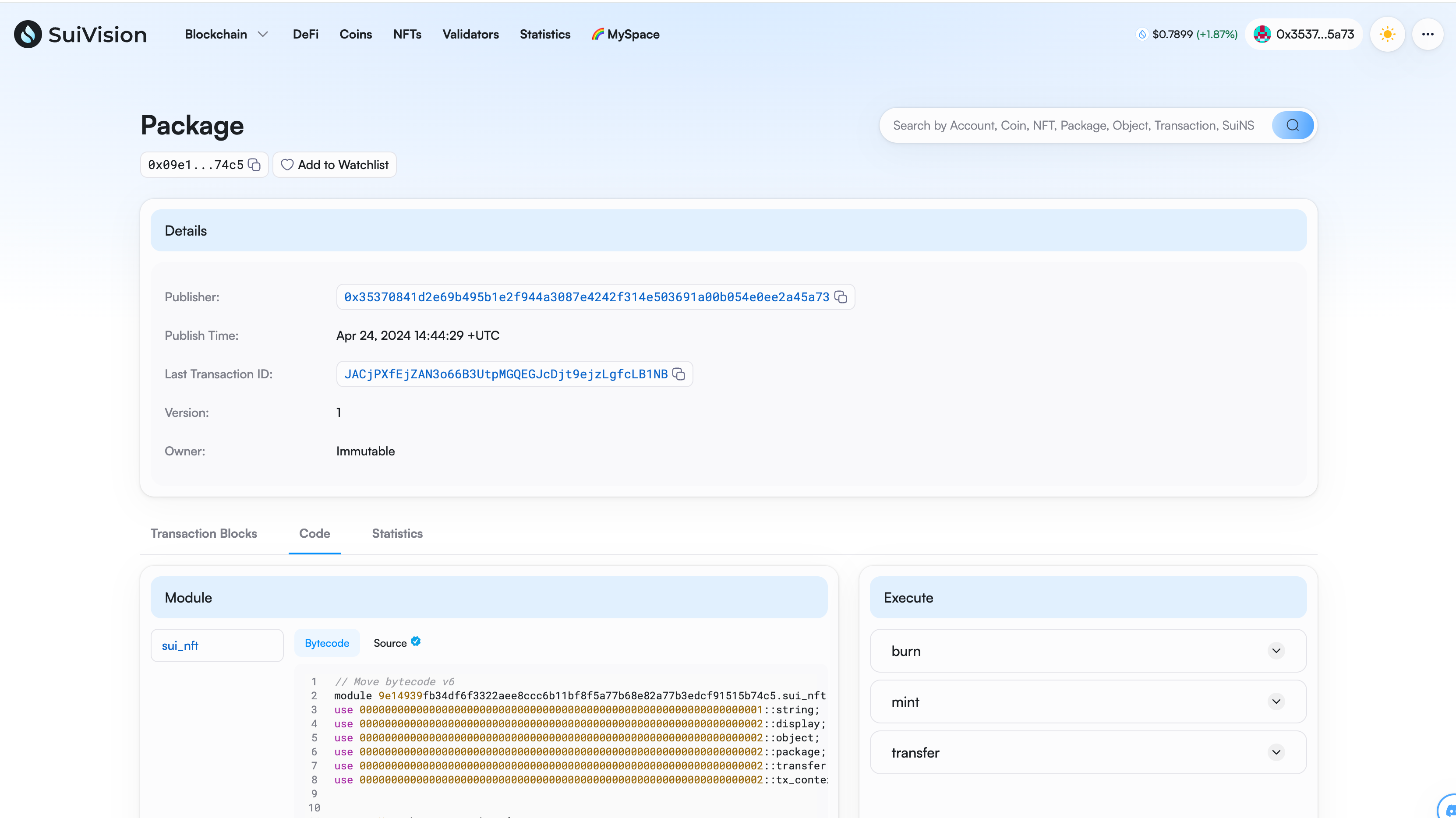Click the SuiVision logo
Viewport: 1456px width, 818px height.
80,35
